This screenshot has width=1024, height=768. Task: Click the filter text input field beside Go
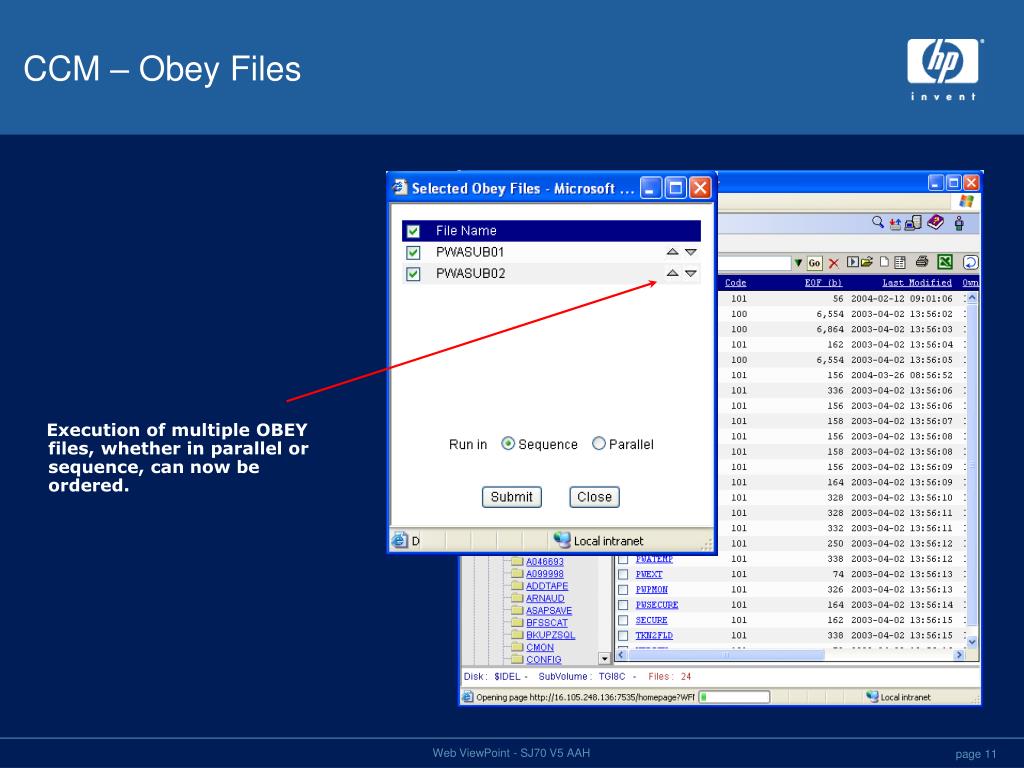click(x=754, y=263)
